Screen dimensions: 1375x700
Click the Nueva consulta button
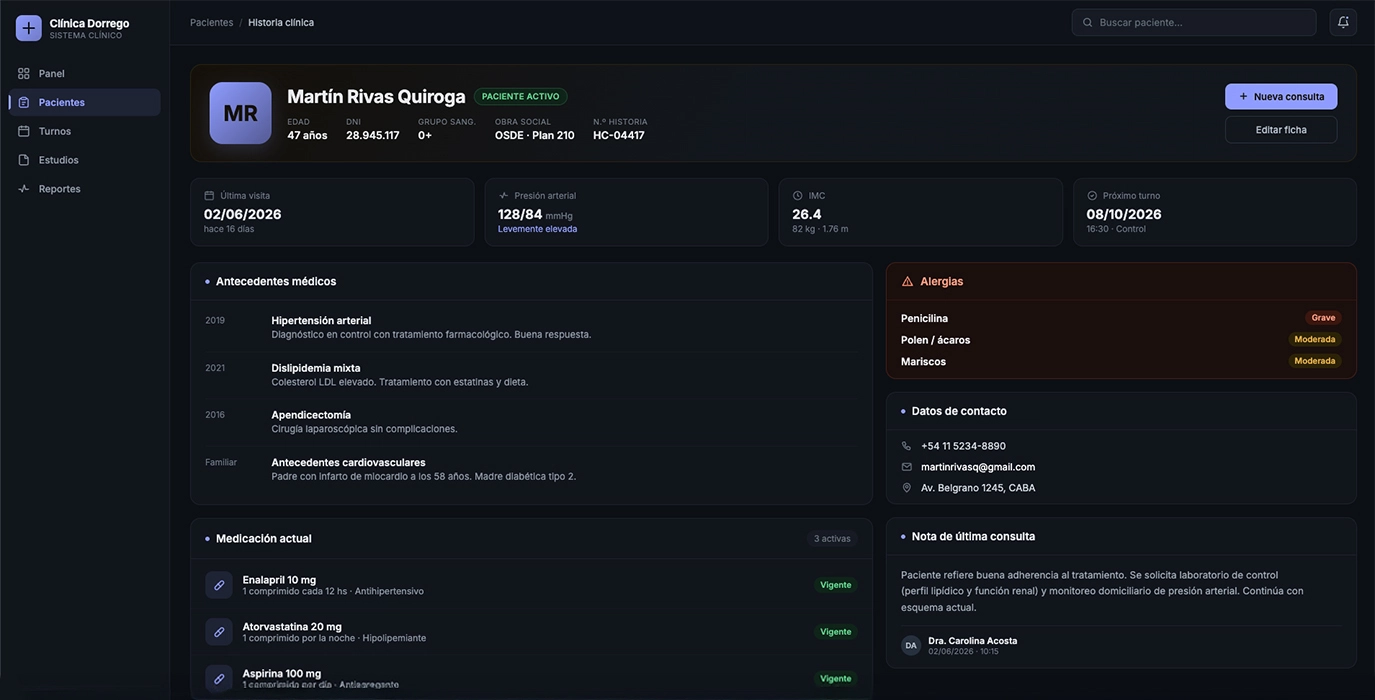[1281, 97]
